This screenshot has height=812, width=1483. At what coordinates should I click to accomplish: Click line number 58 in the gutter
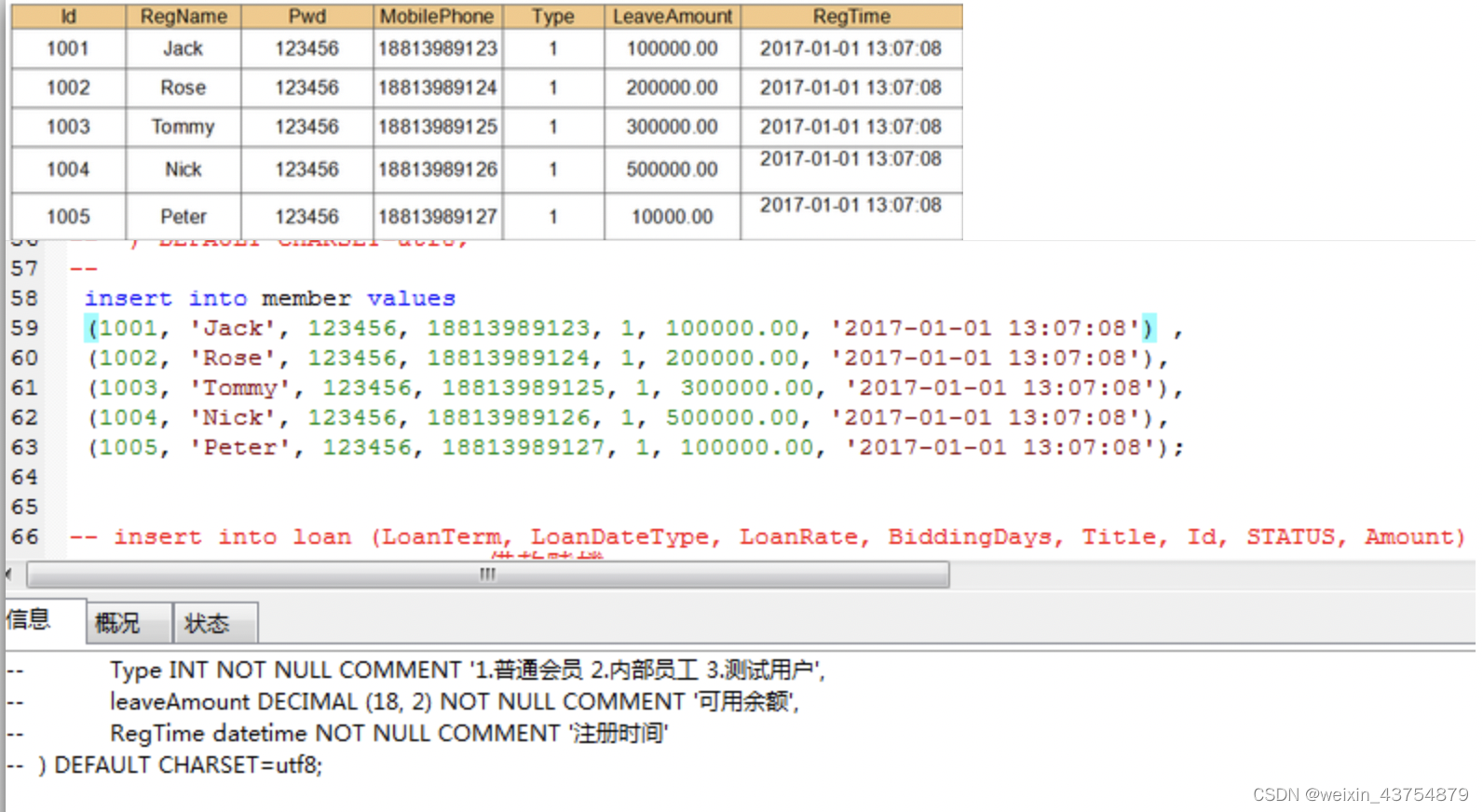pyautogui.click(x=25, y=298)
